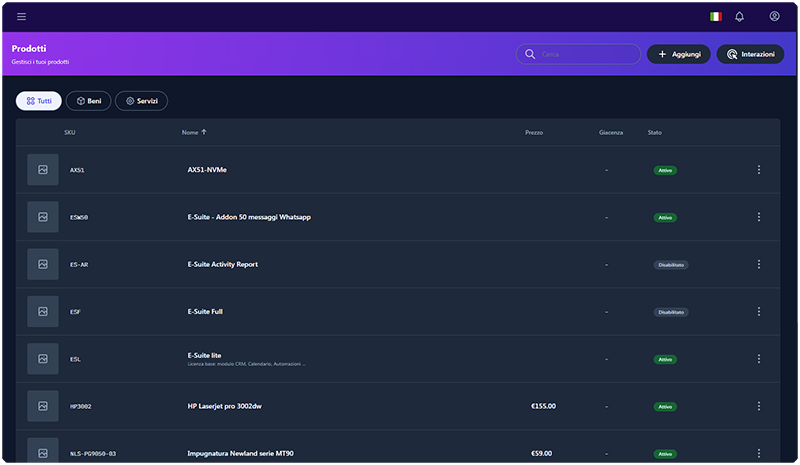Click the Interazioni button

(x=750, y=54)
